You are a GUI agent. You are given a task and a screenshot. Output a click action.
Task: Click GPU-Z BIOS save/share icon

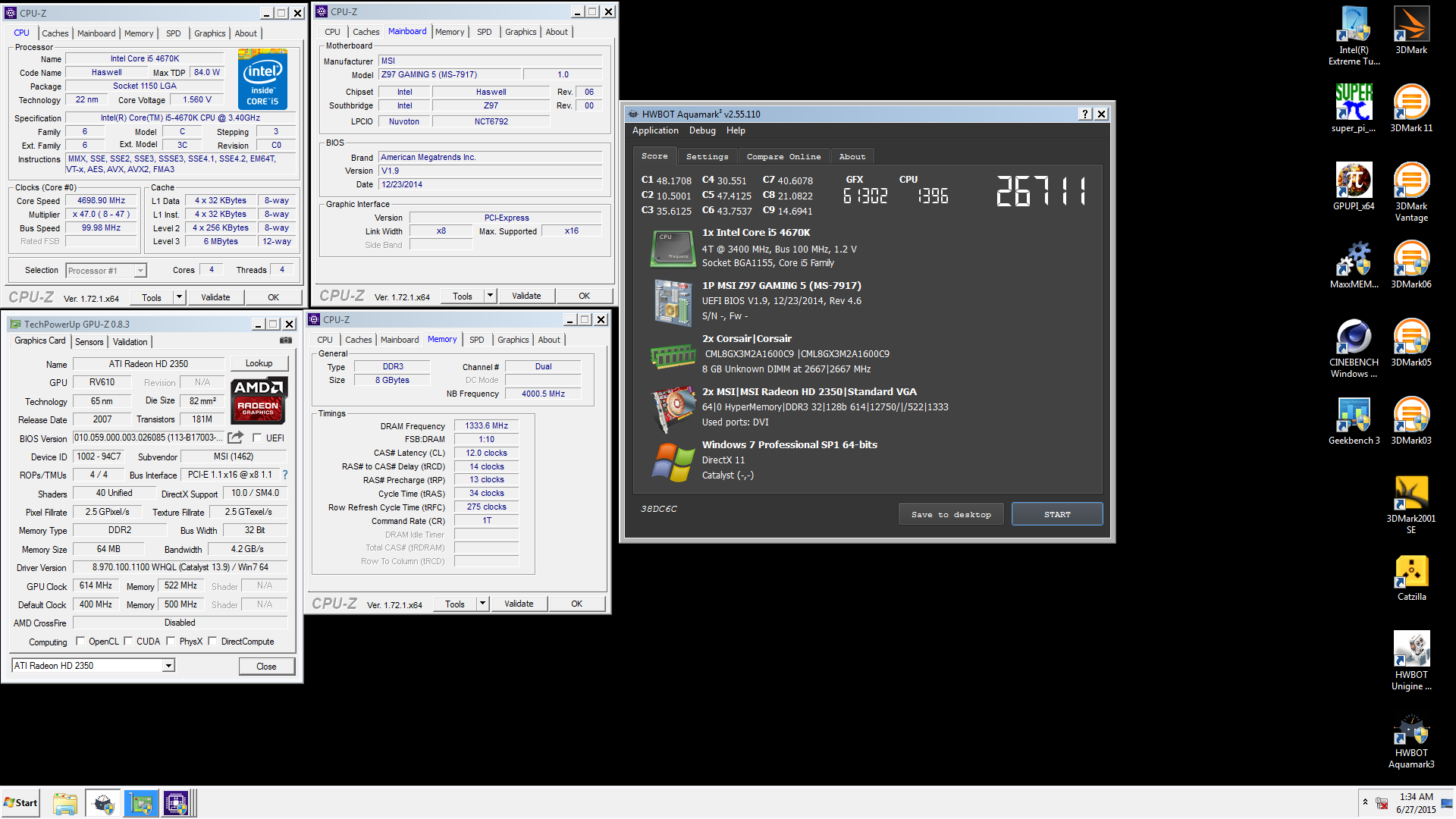[x=236, y=438]
